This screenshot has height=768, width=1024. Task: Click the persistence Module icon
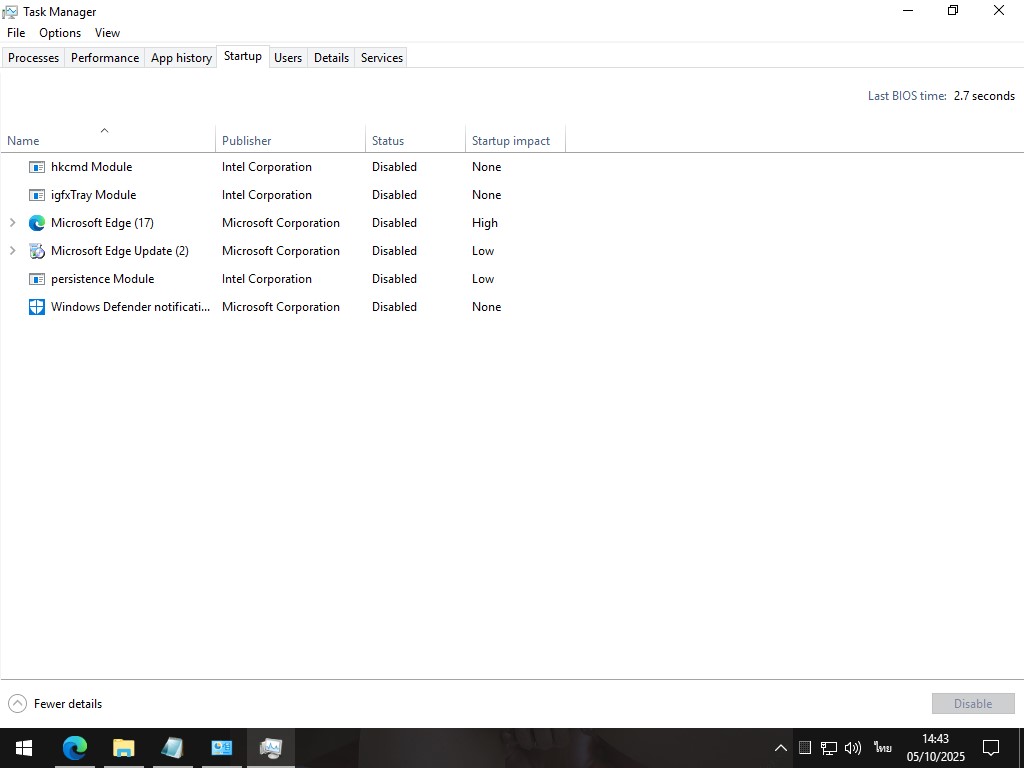(37, 279)
